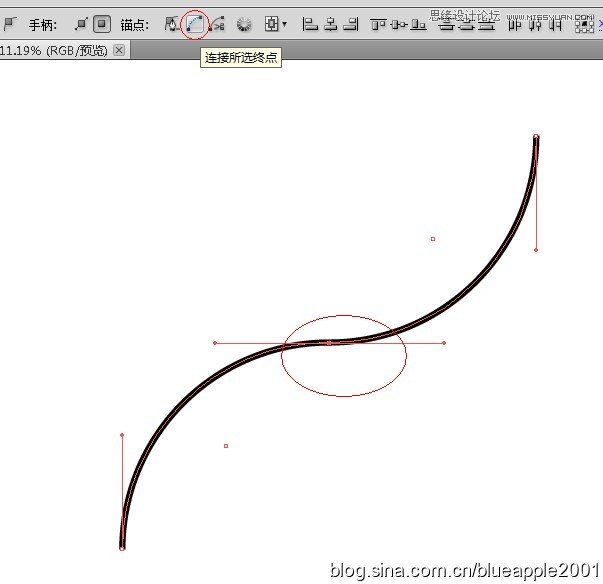Image resolution: width=603 pixels, height=584 pixels.
Task: Convert selected anchor points to smooth
Action: pos(9,24)
